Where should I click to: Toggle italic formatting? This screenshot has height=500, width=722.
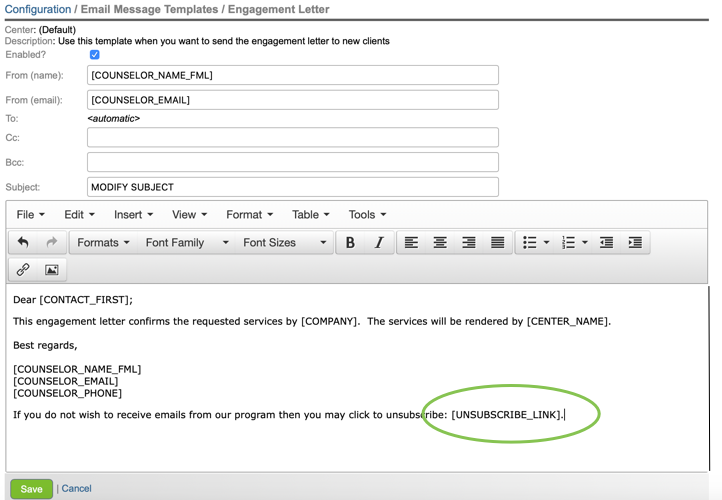coord(379,243)
